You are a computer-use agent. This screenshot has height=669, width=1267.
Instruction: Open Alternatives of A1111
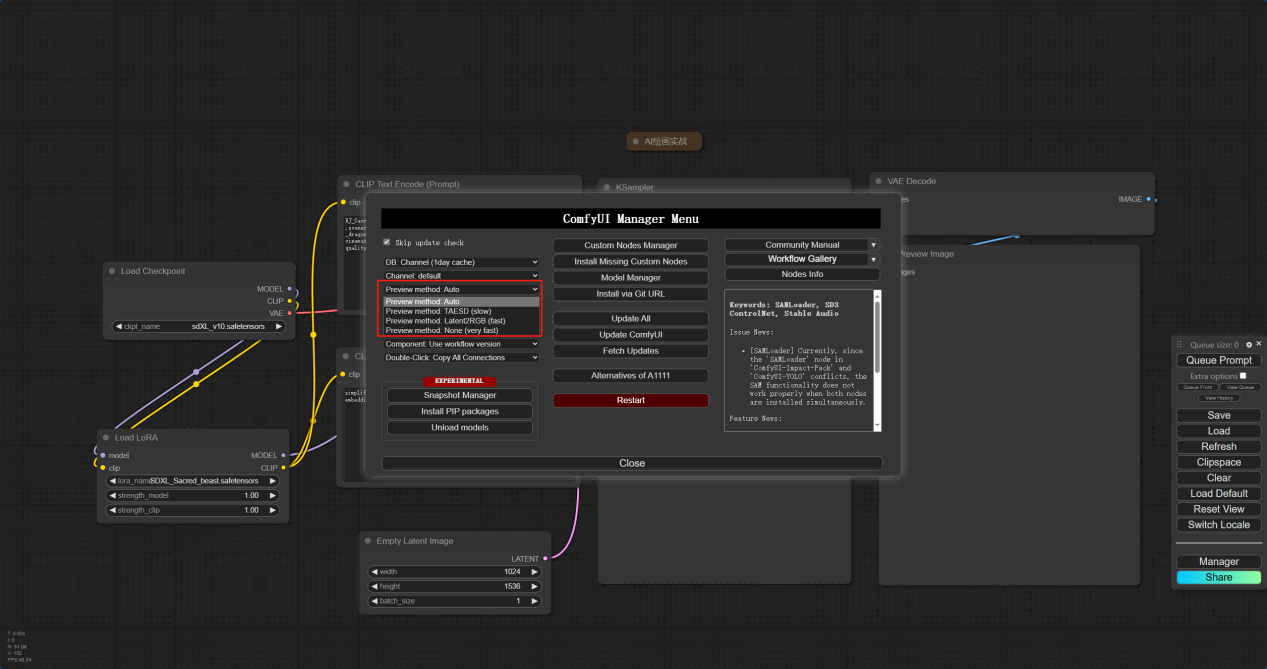(631, 376)
